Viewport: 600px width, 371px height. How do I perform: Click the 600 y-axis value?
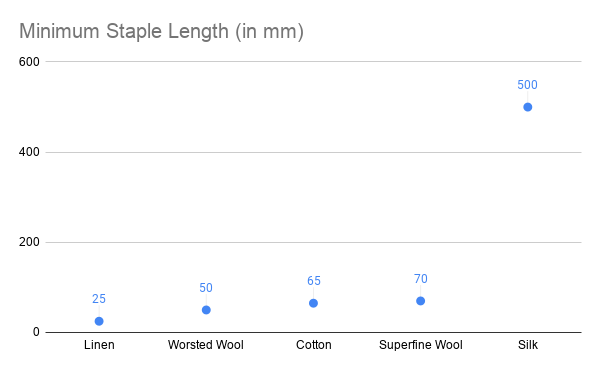point(29,62)
